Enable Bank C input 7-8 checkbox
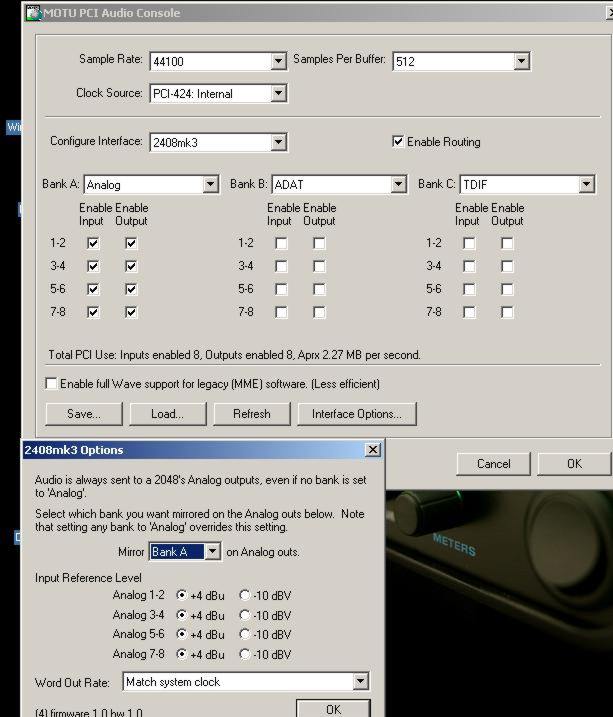 pyautogui.click(x=469, y=312)
